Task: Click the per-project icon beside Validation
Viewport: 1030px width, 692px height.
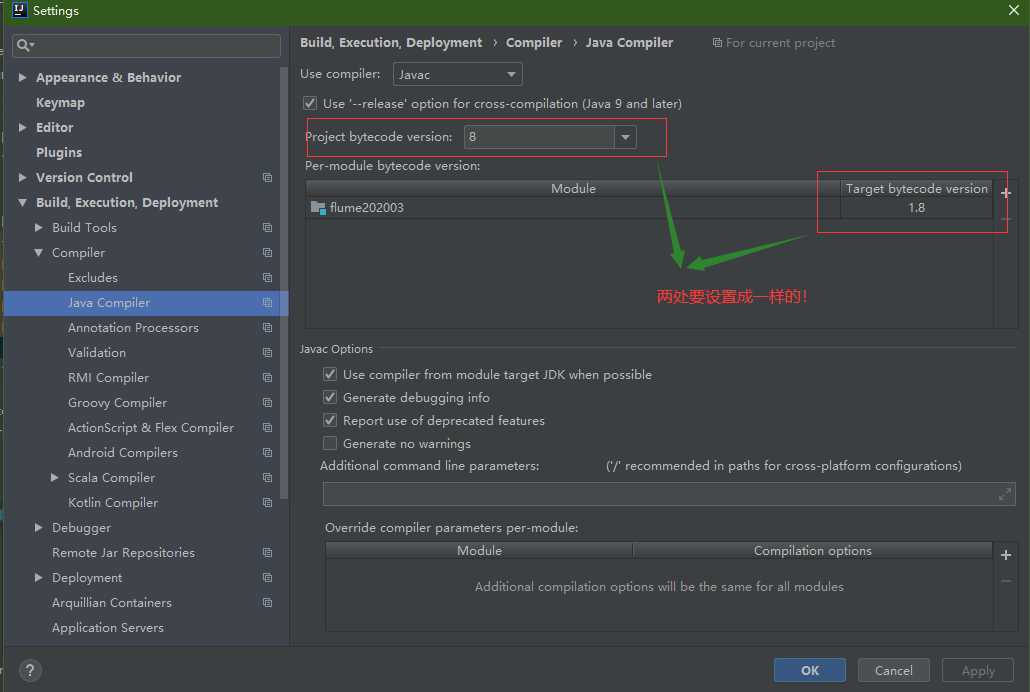Action: 267,352
